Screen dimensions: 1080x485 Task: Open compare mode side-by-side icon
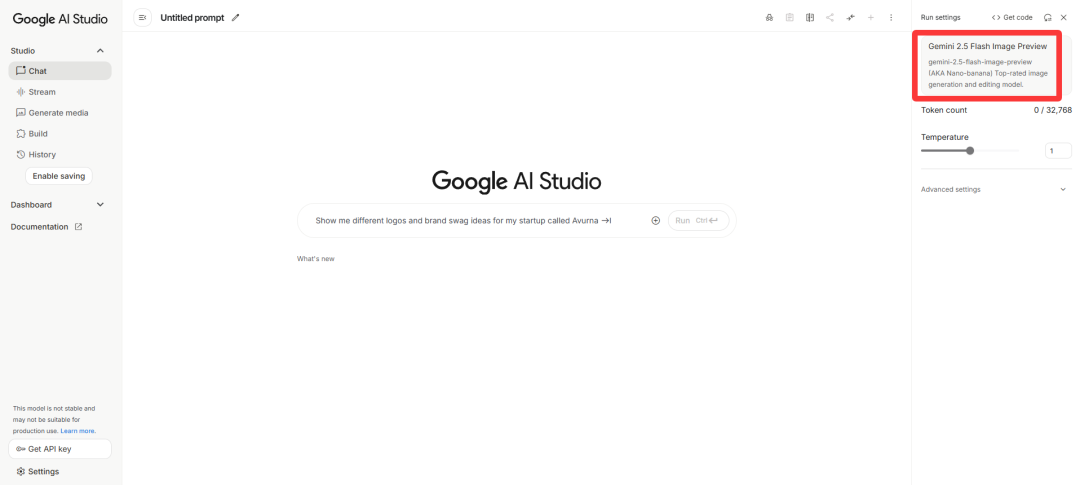tap(810, 17)
